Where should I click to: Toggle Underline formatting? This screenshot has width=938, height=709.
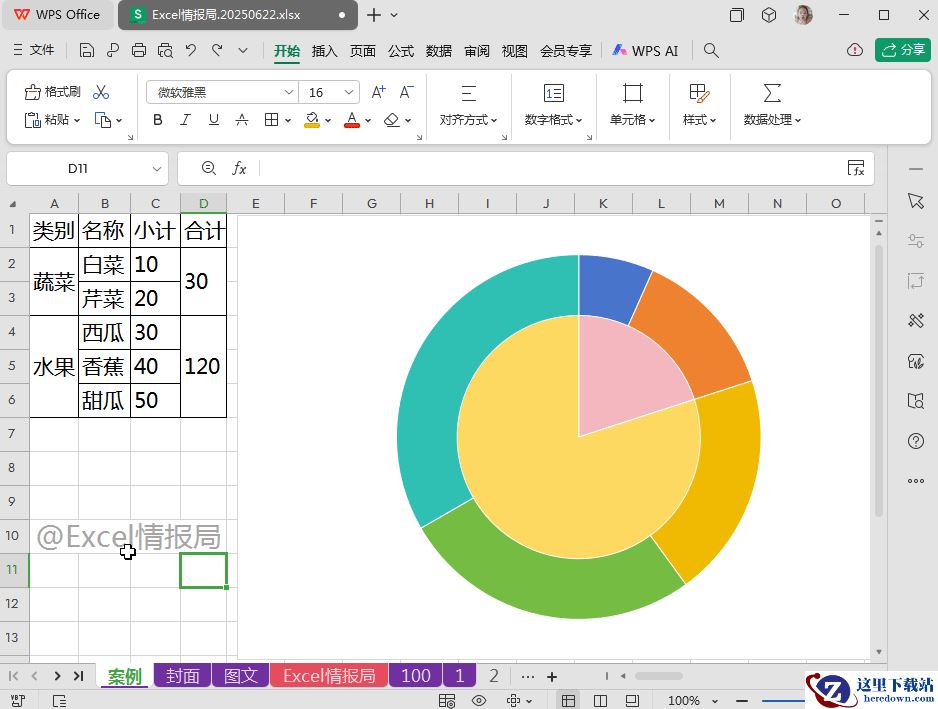tap(214, 120)
